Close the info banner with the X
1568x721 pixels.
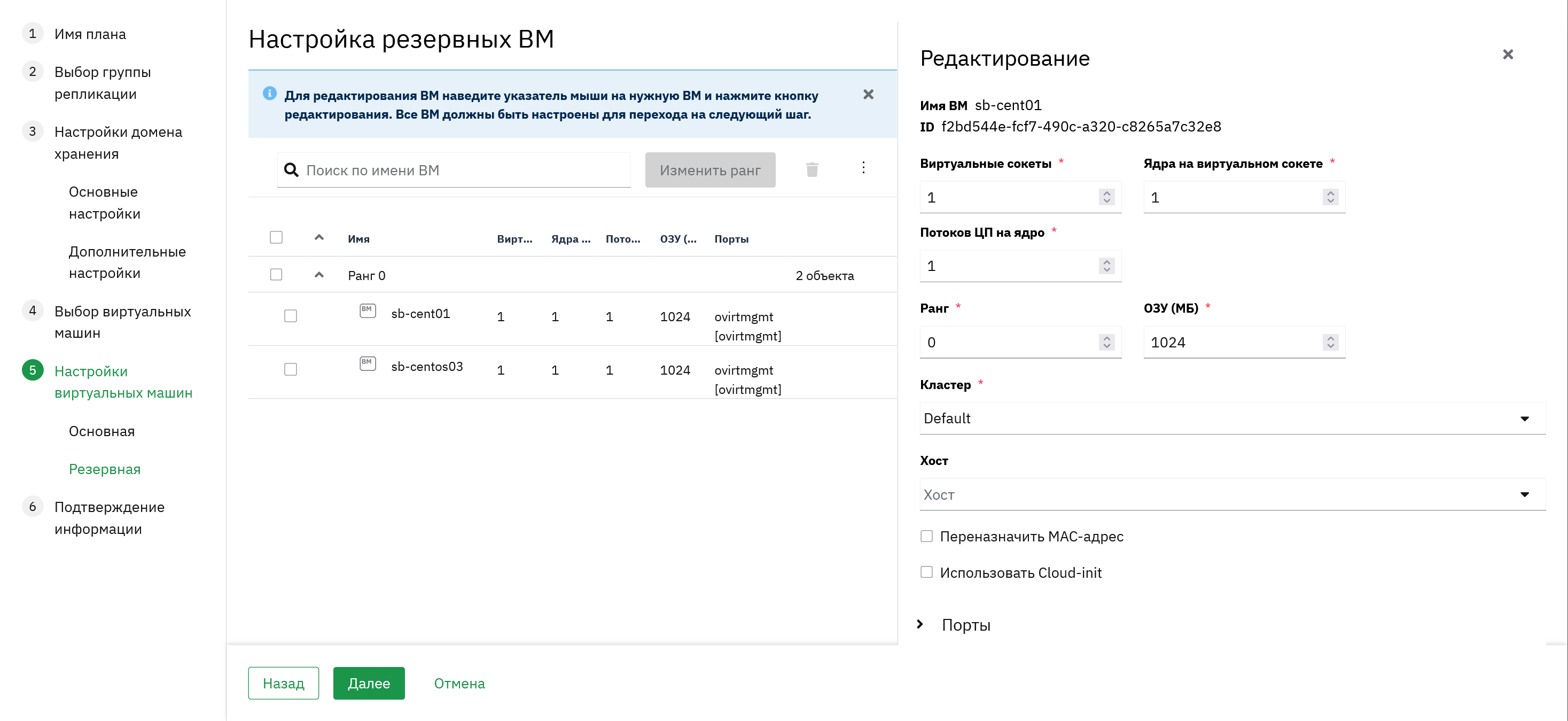click(868, 95)
